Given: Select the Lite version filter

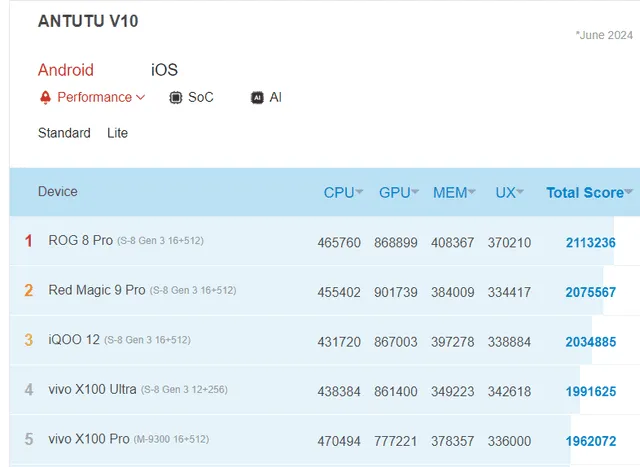Looking at the screenshot, I should pos(118,133).
